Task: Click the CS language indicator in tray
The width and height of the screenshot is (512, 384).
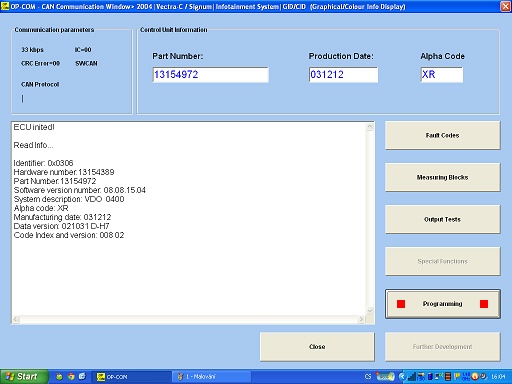Action: [x=368, y=377]
